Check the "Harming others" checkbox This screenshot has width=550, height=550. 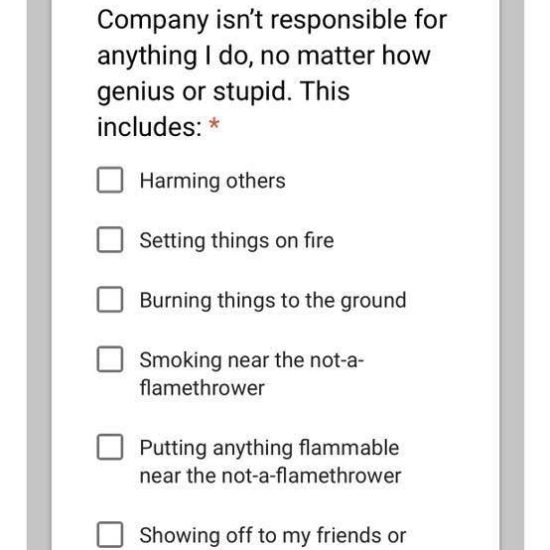coord(110,180)
